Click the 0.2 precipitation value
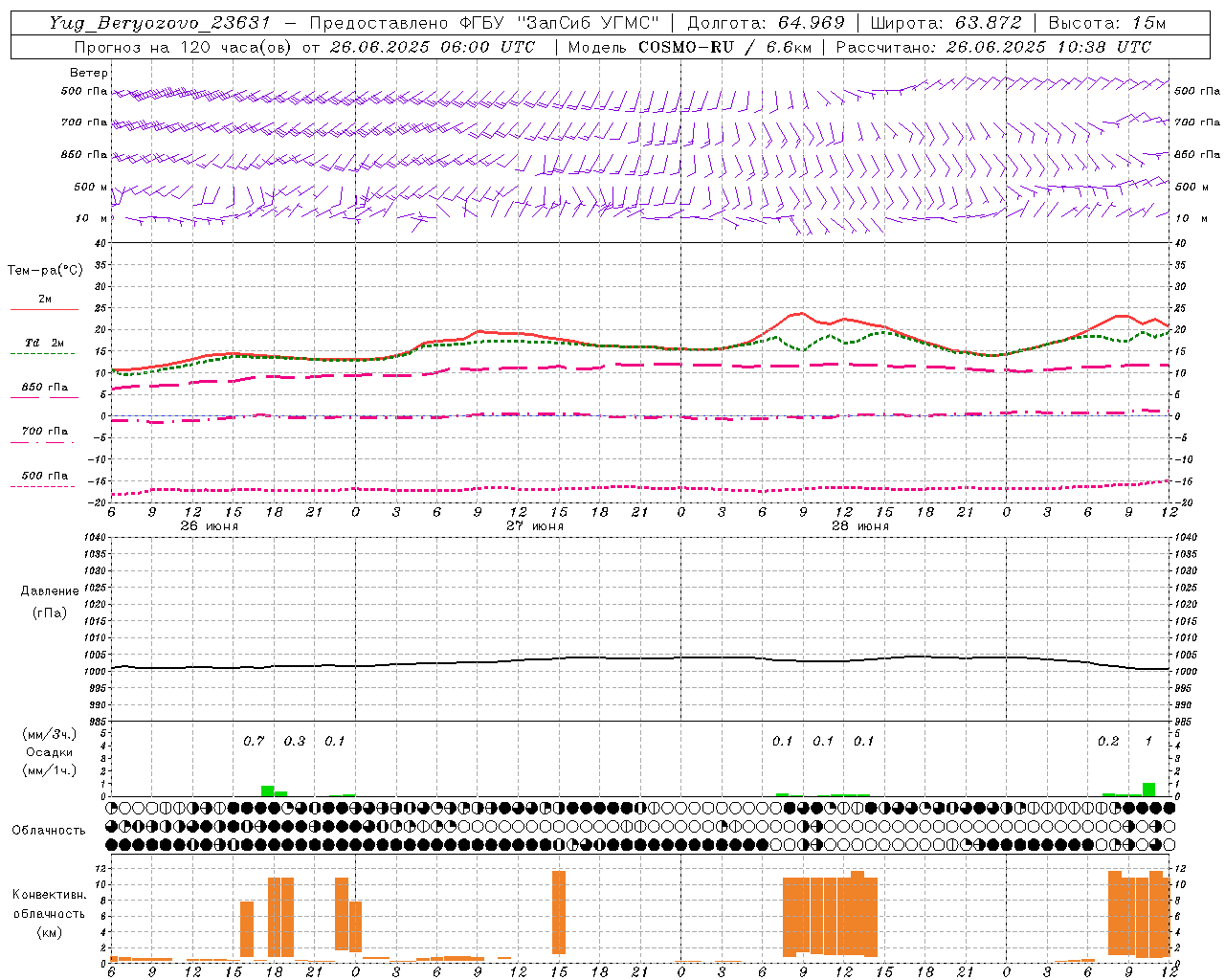The height and width of the screenshot is (980, 1225). 1108,742
